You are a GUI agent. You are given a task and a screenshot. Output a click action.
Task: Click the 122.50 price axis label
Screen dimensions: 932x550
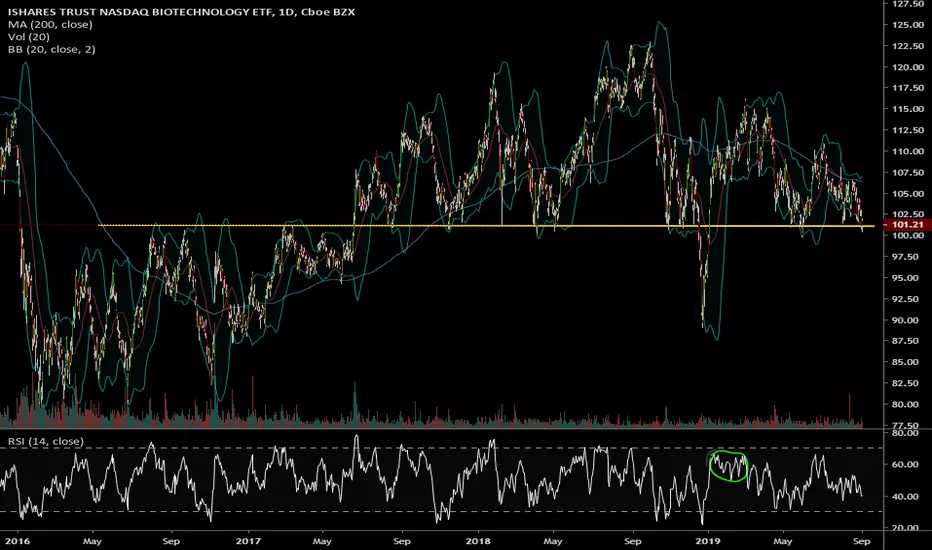[907, 46]
